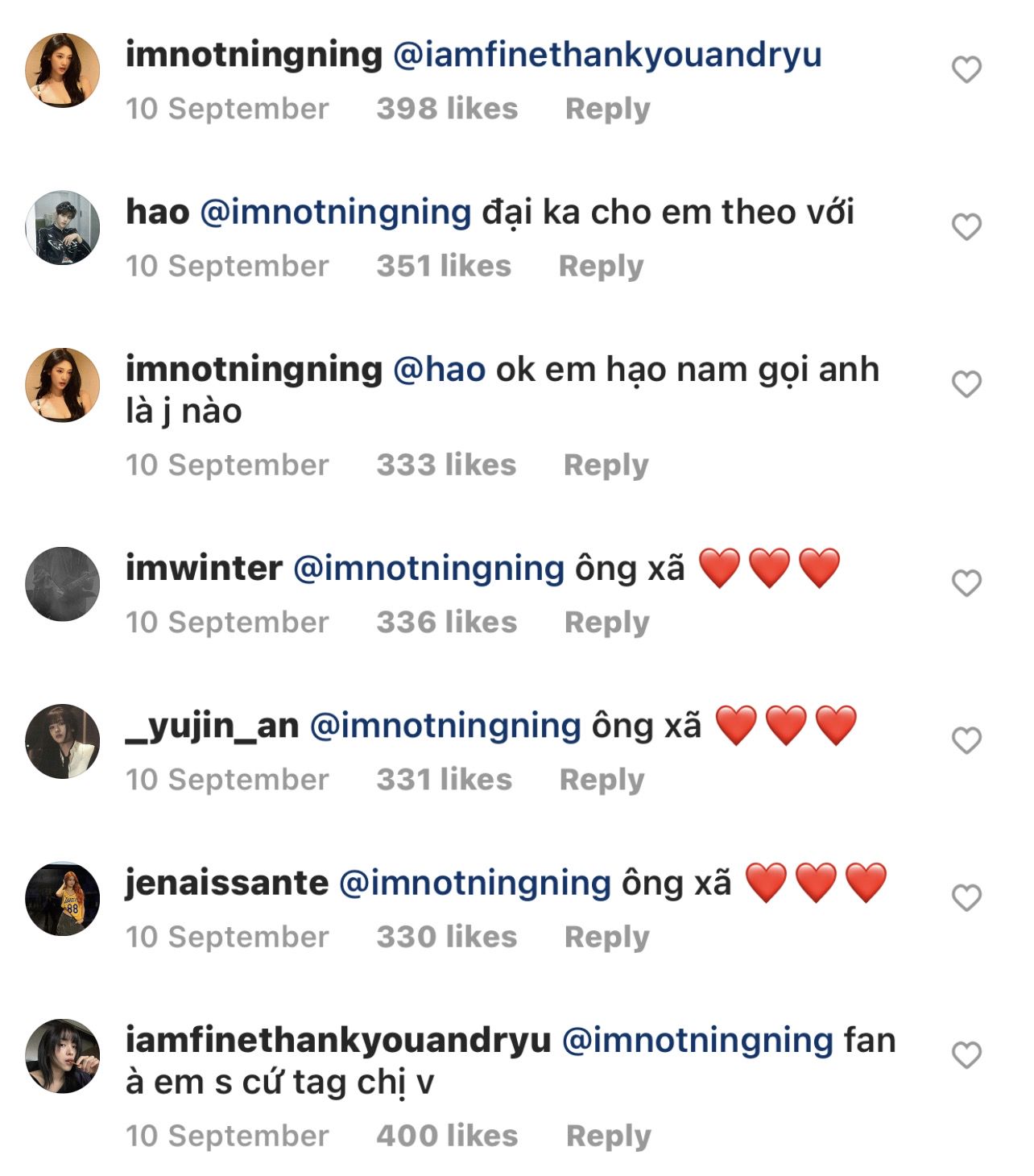Like jenaissante's comment via the heart icon
Screen dimensions: 1034x1176
click(966, 897)
